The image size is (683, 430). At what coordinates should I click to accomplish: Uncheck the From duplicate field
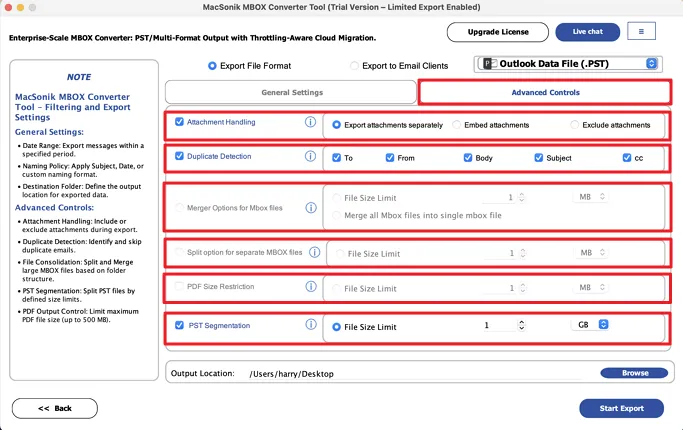(390, 158)
